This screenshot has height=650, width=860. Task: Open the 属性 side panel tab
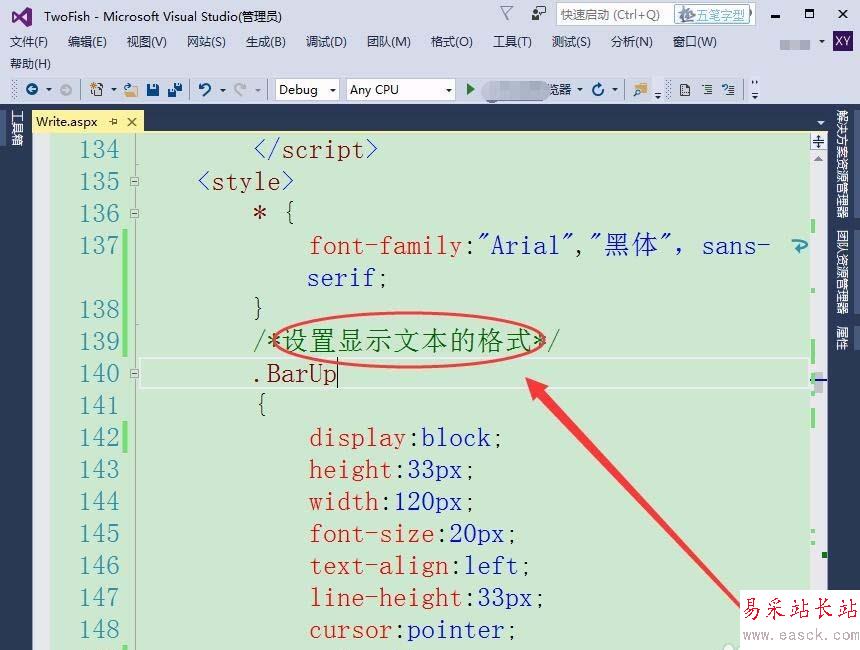click(842, 338)
